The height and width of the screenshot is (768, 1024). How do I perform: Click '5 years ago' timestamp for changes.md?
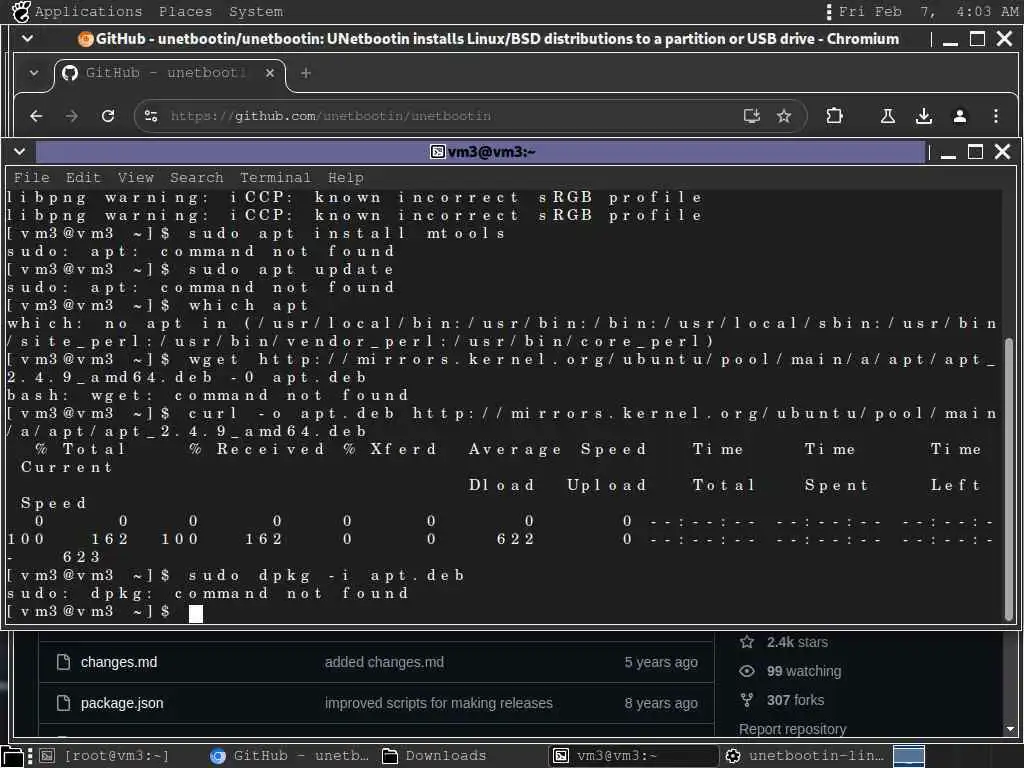click(661, 662)
